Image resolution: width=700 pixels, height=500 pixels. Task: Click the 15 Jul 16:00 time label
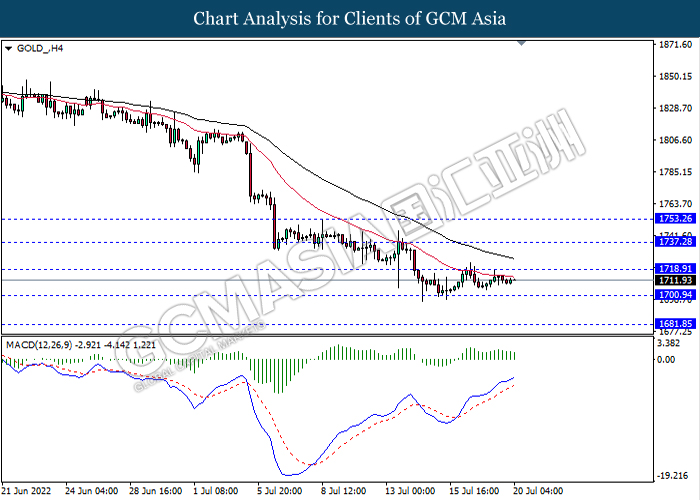click(474, 491)
